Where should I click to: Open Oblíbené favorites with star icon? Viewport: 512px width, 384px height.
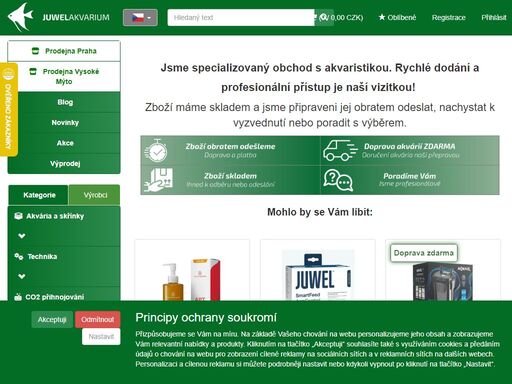[397, 17]
